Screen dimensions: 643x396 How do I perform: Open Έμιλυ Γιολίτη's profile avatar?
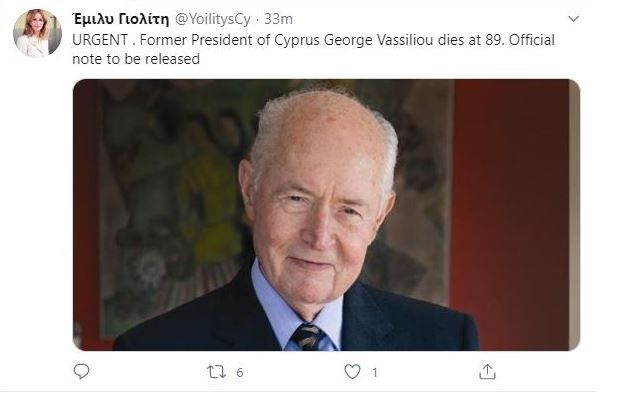[37, 33]
